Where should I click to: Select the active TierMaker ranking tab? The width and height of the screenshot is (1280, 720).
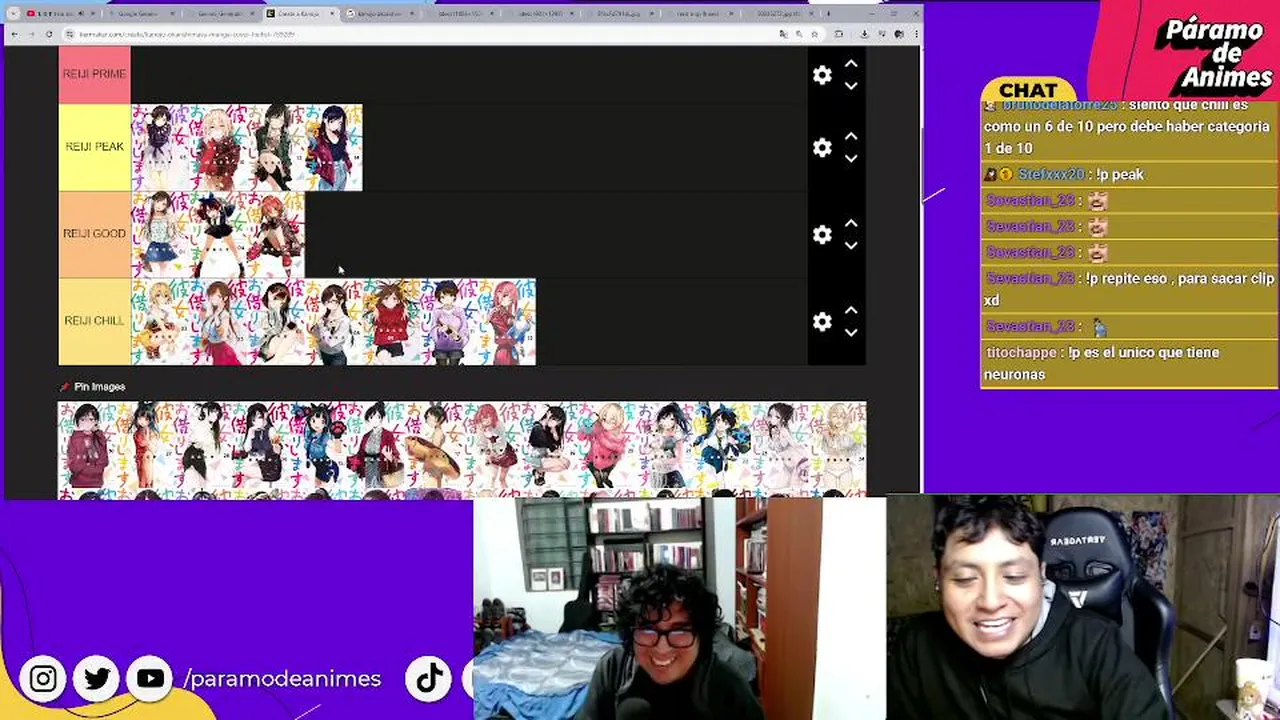[300, 14]
